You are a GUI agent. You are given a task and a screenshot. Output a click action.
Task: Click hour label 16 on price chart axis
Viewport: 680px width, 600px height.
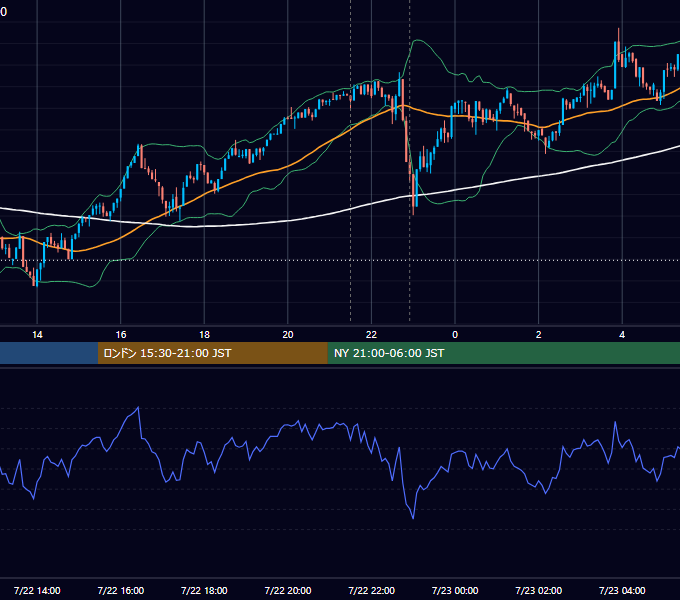pyautogui.click(x=121, y=335)
